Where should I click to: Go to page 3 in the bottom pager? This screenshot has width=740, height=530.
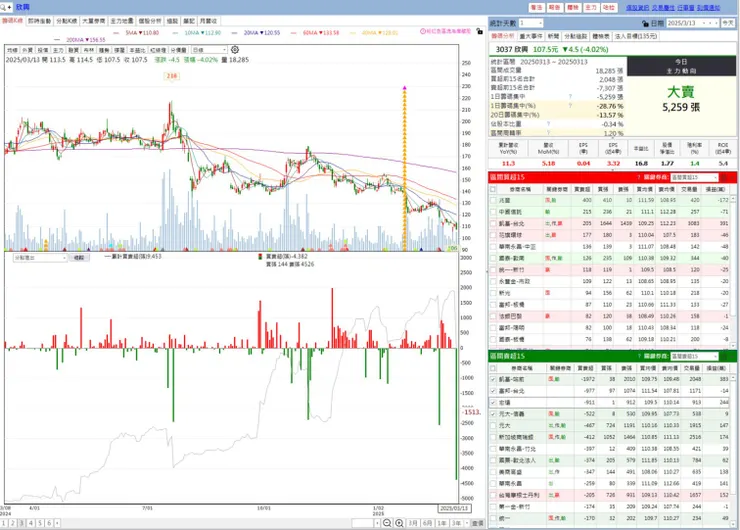click(22, 523)
